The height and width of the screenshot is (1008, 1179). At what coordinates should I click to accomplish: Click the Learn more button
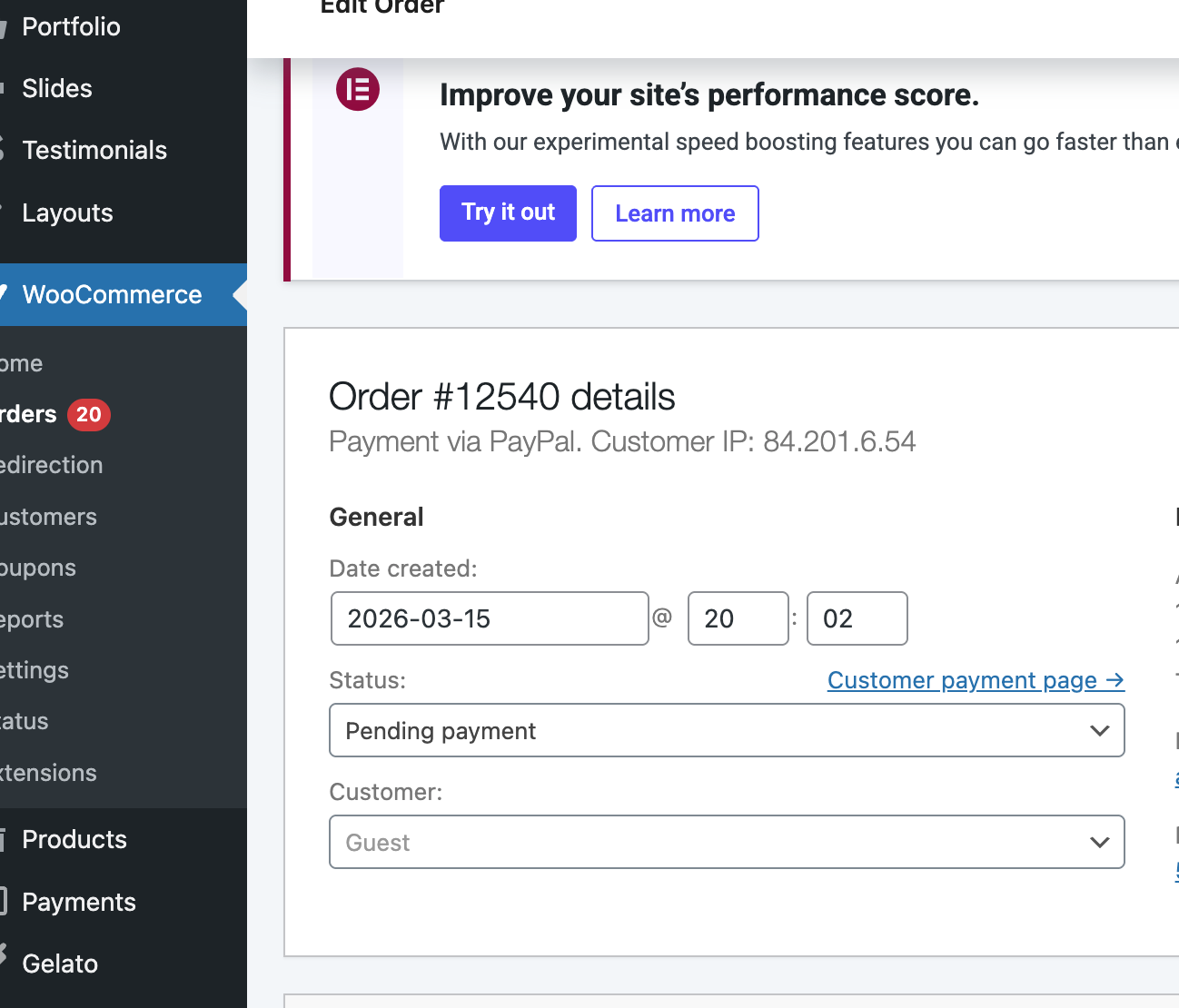[675, 213]
